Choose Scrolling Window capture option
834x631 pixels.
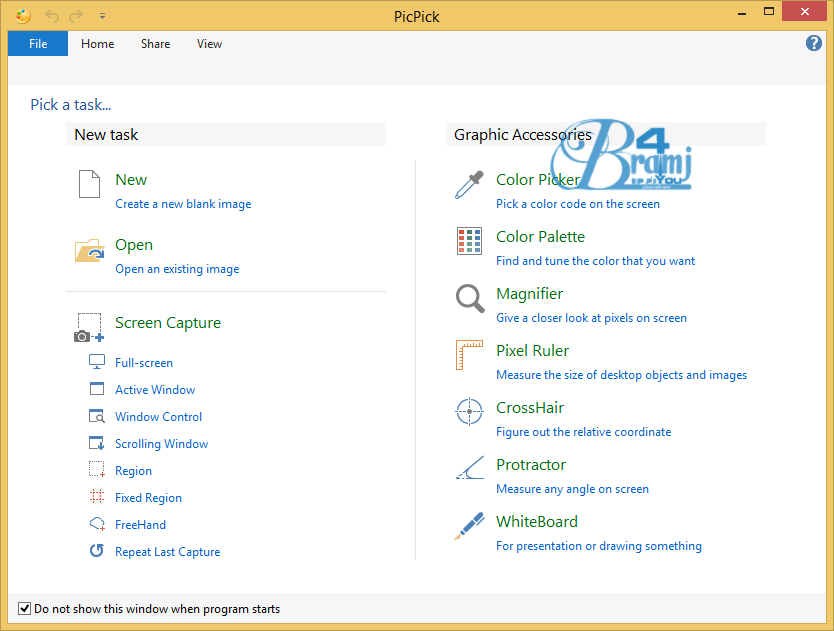tap(161, 444)
